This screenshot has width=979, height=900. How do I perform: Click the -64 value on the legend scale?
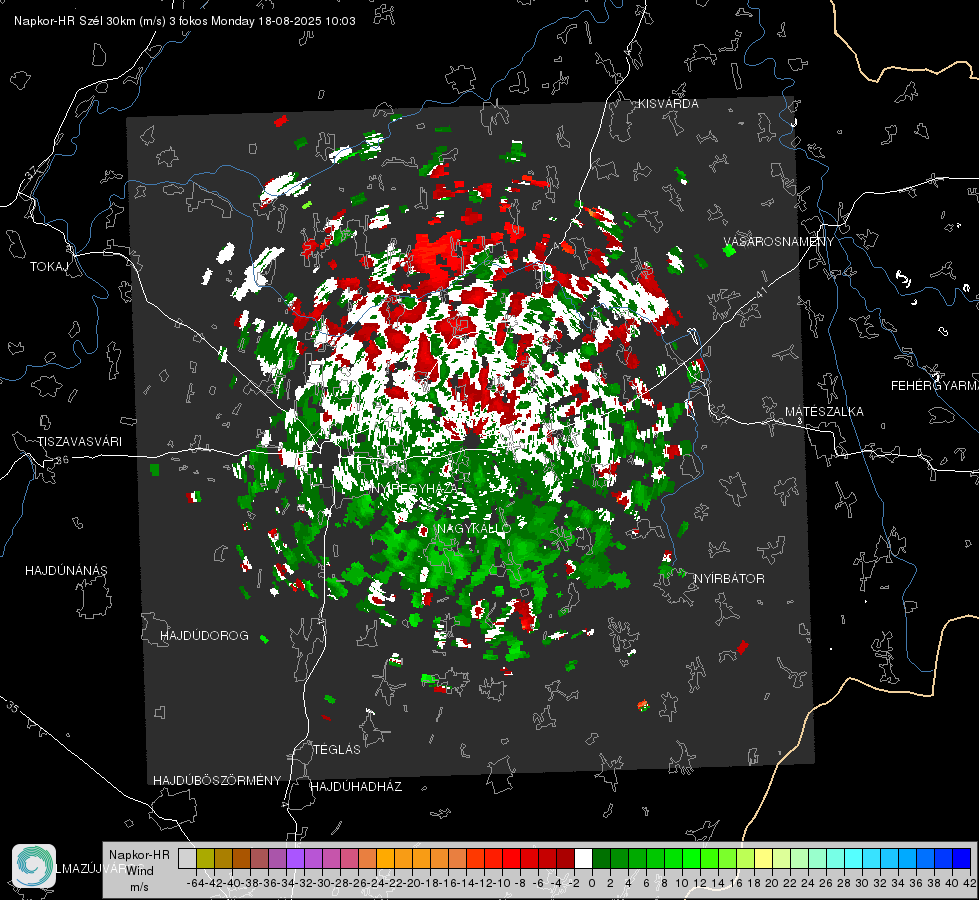[x=195, y=884]
